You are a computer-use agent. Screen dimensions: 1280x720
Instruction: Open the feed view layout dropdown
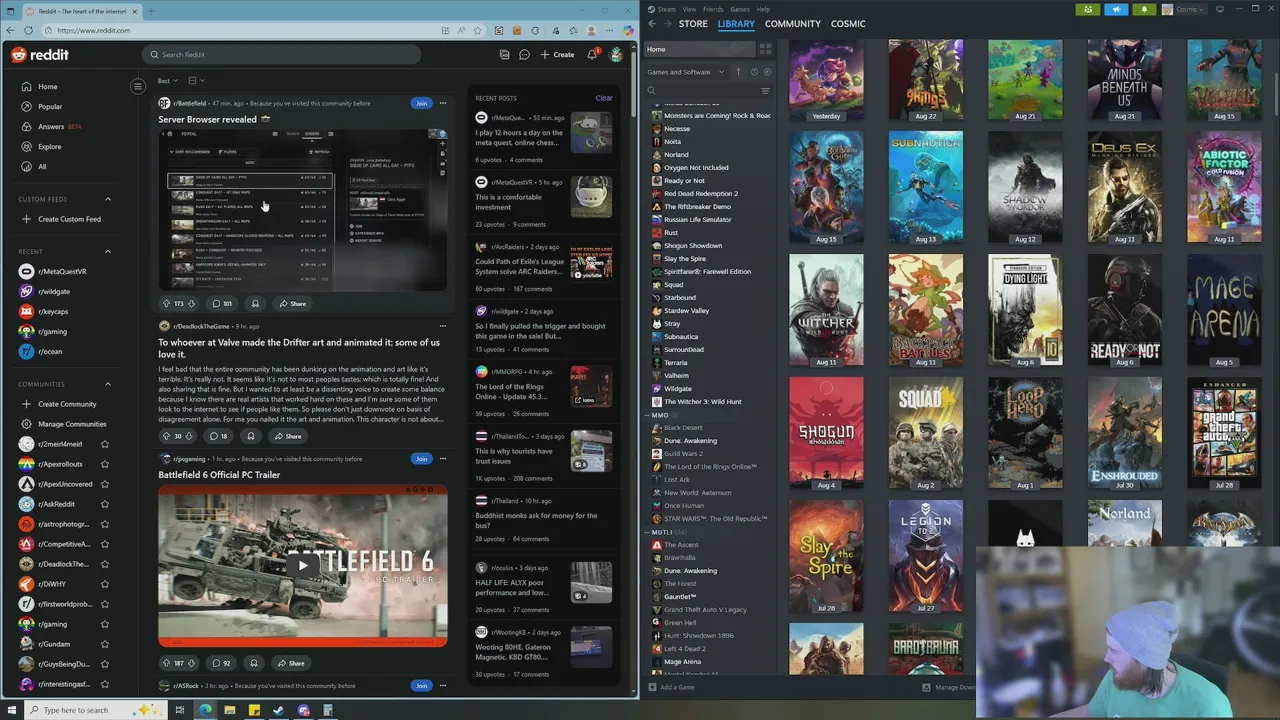coord(196,80)
